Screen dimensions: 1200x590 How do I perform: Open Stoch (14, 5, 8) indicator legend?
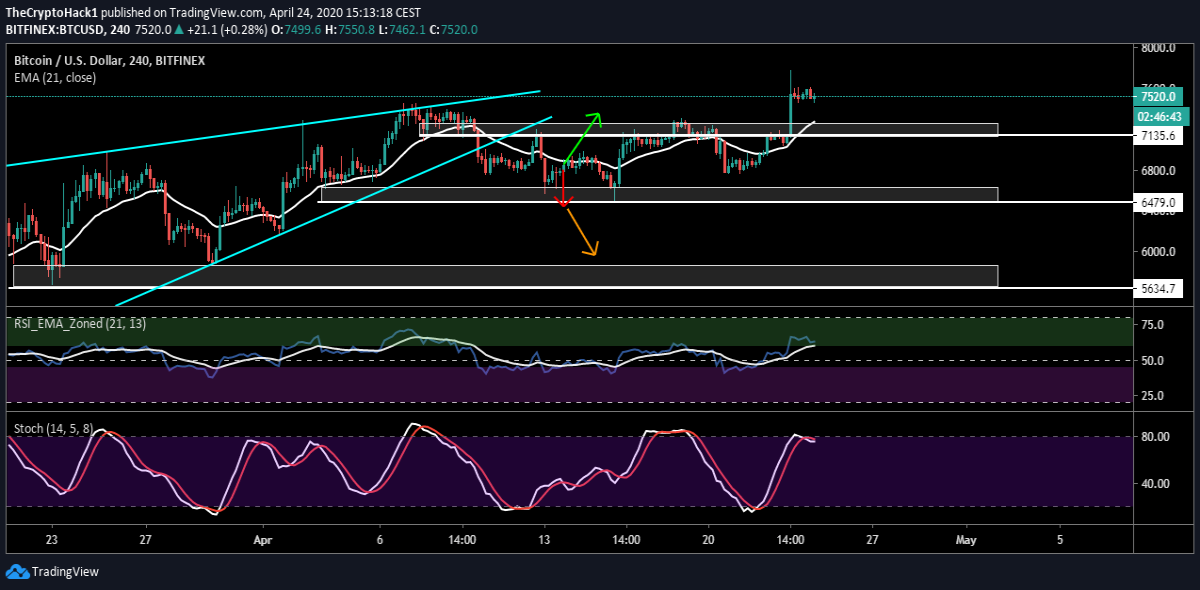tap(54, 428)
